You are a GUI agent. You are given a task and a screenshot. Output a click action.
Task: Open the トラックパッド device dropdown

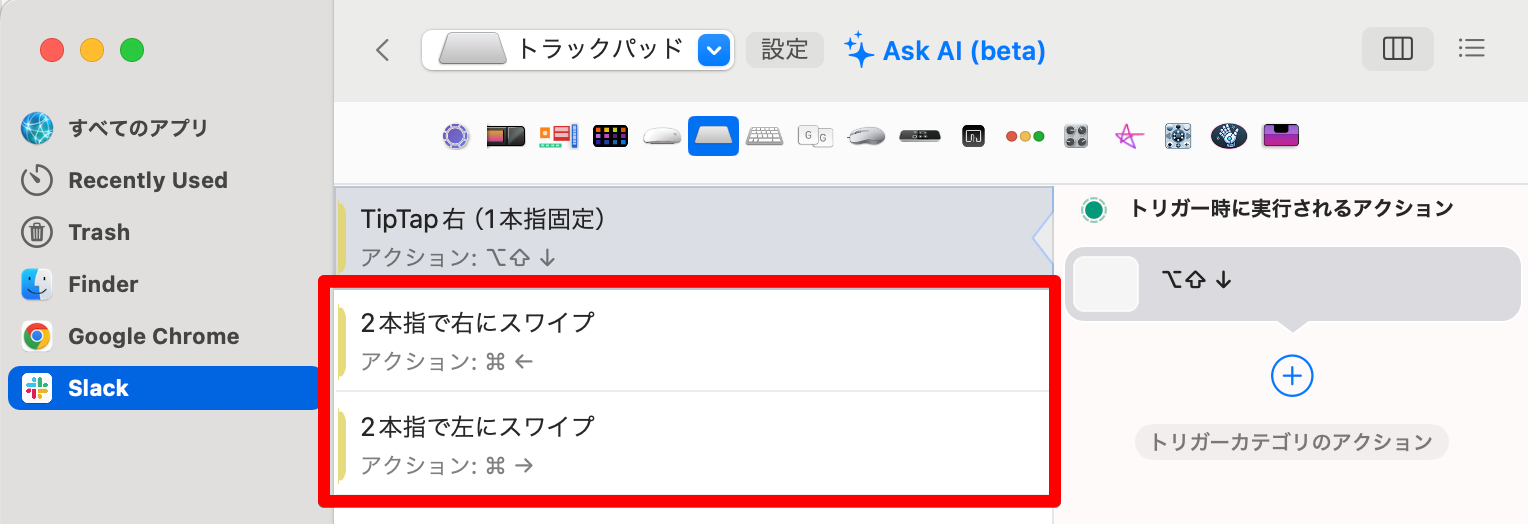click(x=713, y=49)
